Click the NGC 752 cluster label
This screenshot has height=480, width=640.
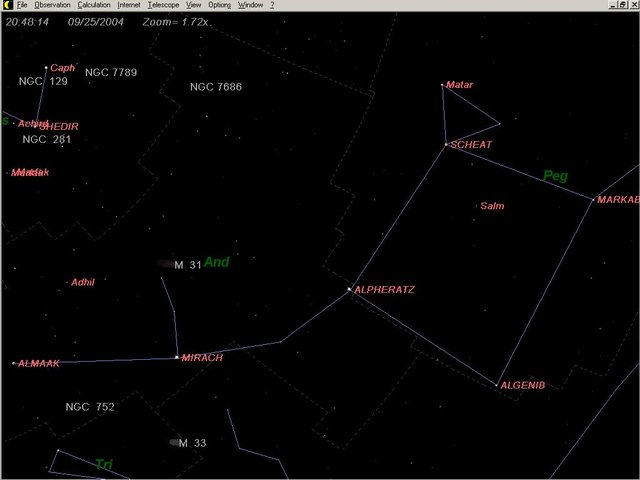[x=90, y=407]
